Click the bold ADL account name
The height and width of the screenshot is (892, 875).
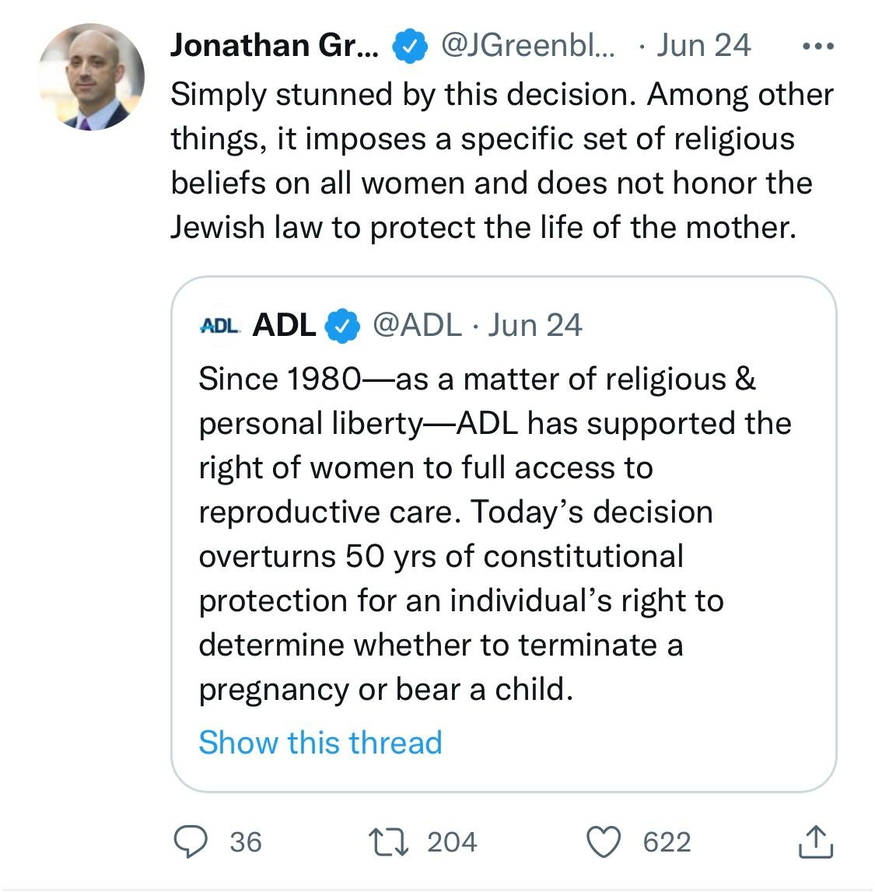tap(285, 325)
